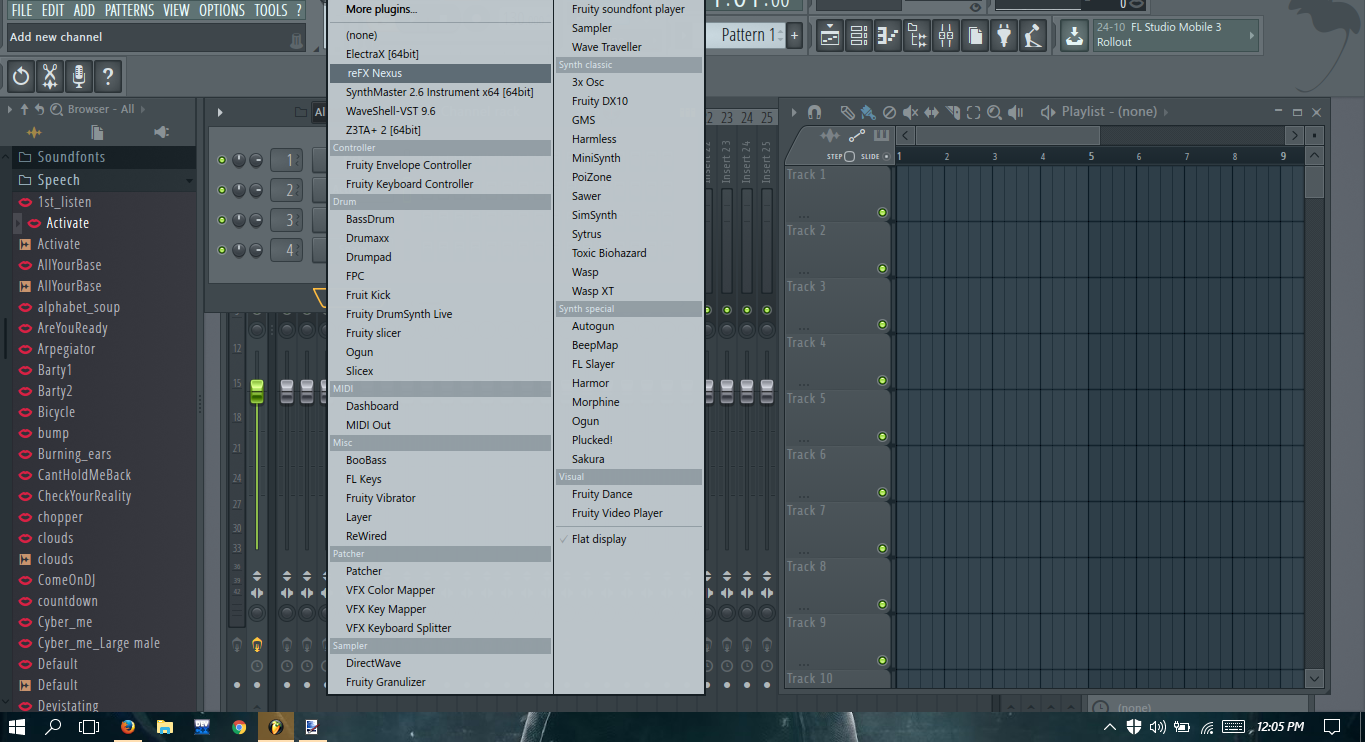Click the volume knob of channel 1
Screen dimensions: 1365x742
coord(256,160)
